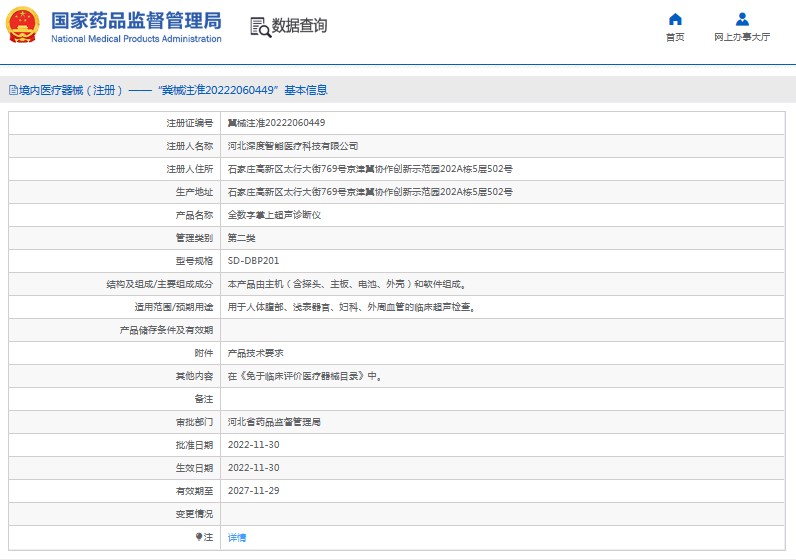Select the 生产地址 address value
The width and height of the screenshot is (796, 560).
(x=370, y=192)
